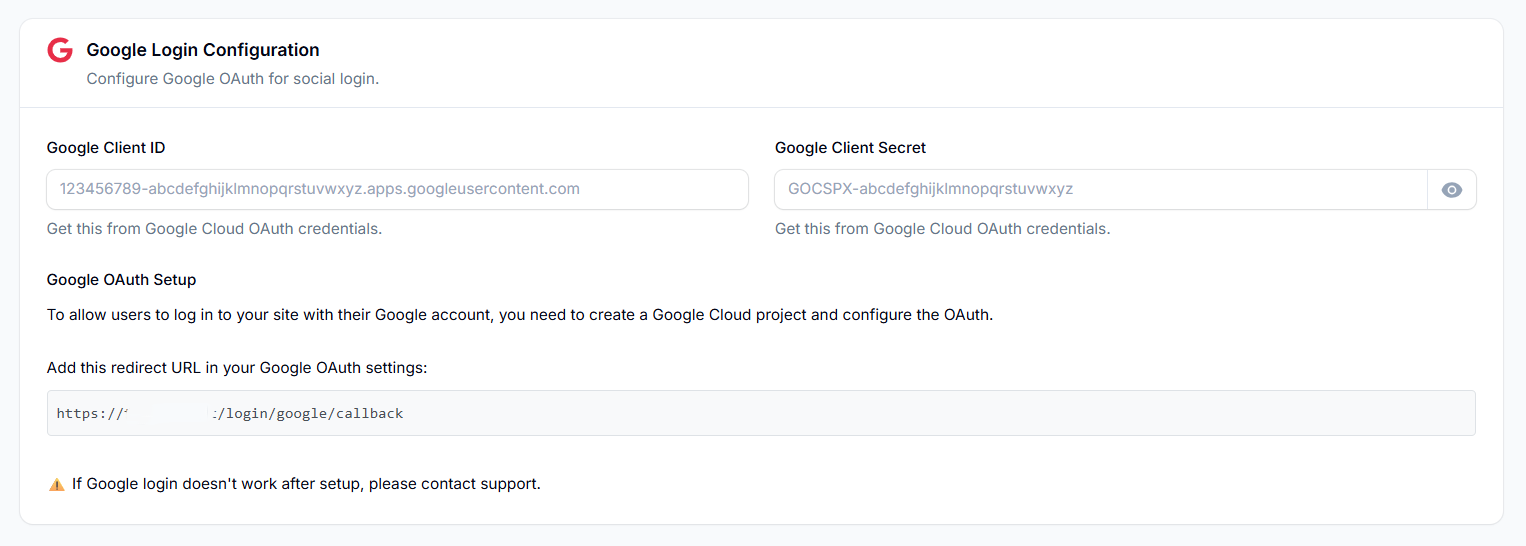Viewport: 1526px width, 546px height.
Task: Click the Google Client Secret label
Action: click(x=850, y=148)
